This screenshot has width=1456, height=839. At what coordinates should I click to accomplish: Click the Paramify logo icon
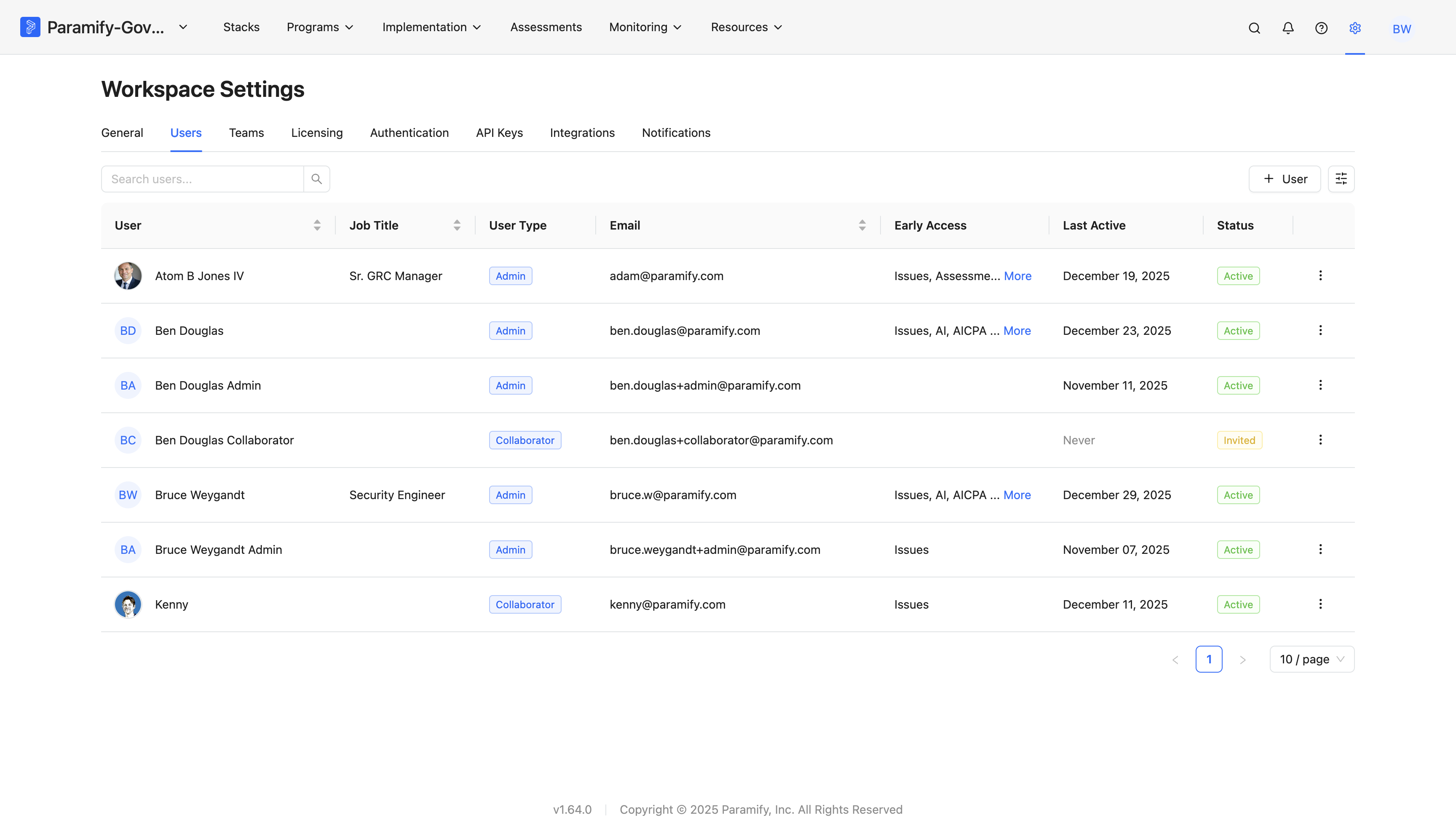click(x=30, y=27)
